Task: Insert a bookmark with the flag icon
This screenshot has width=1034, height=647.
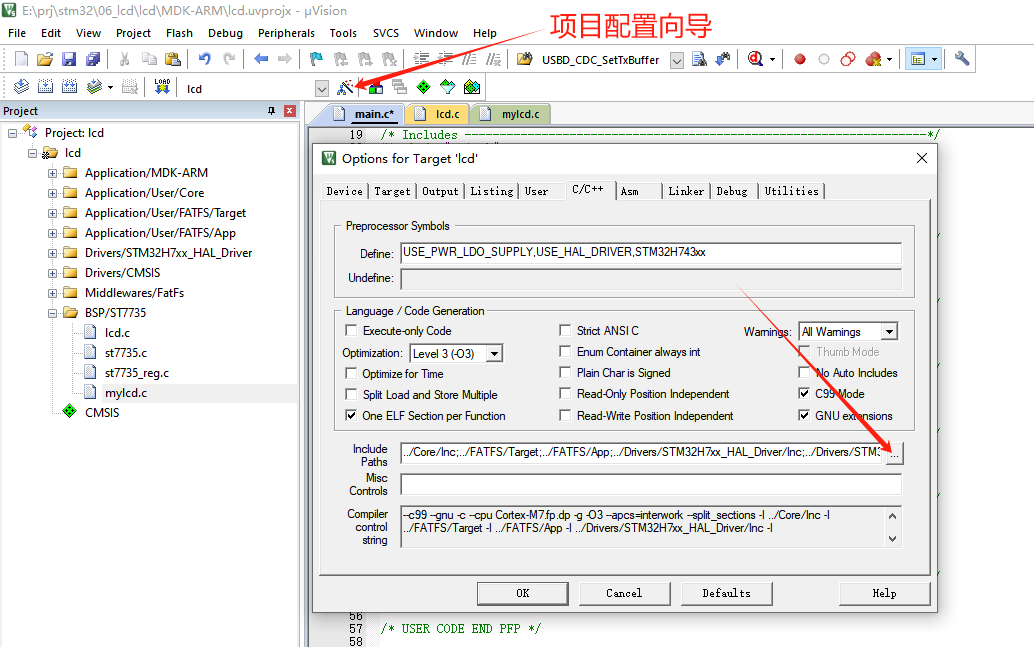Action: tap(316, 59)
